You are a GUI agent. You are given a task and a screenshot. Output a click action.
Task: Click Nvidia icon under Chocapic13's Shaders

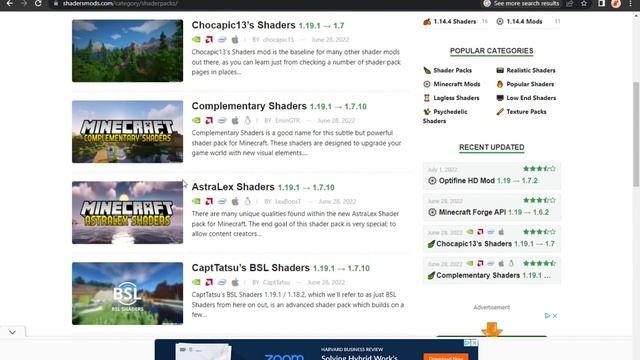point(196,40)
